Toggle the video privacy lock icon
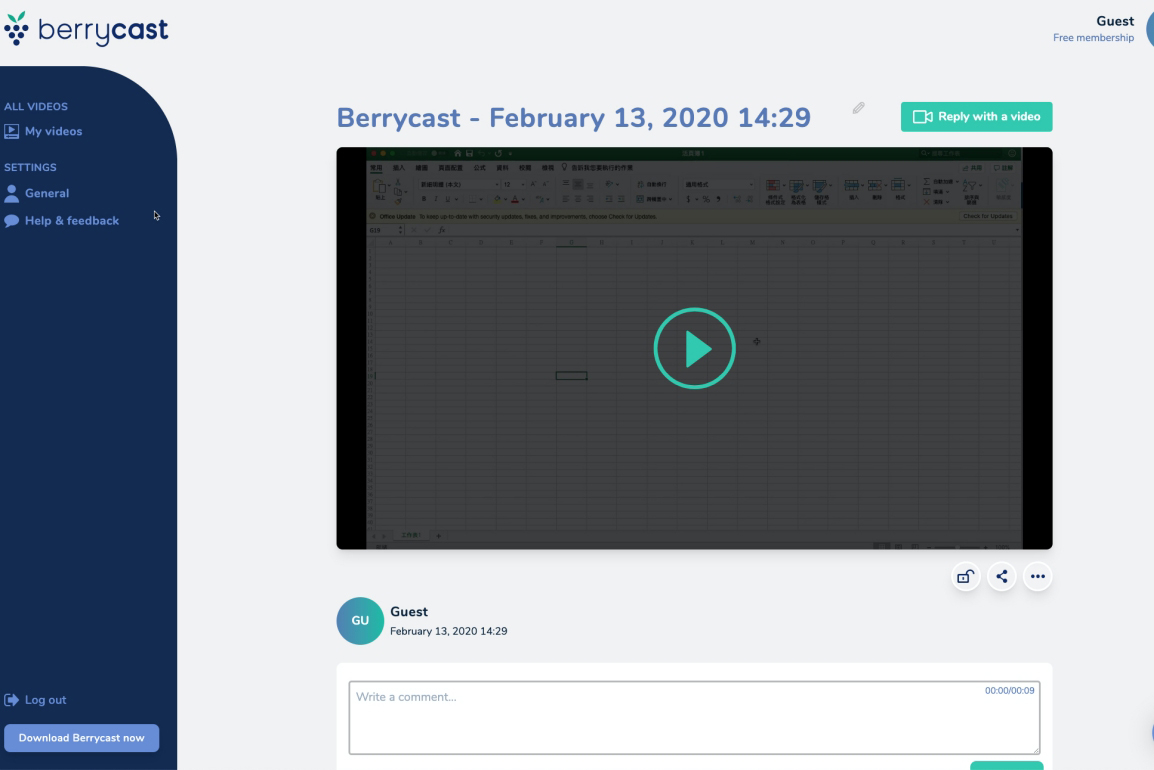The image size is (1154, 770). pyautogui.click(x=965, y=576)
